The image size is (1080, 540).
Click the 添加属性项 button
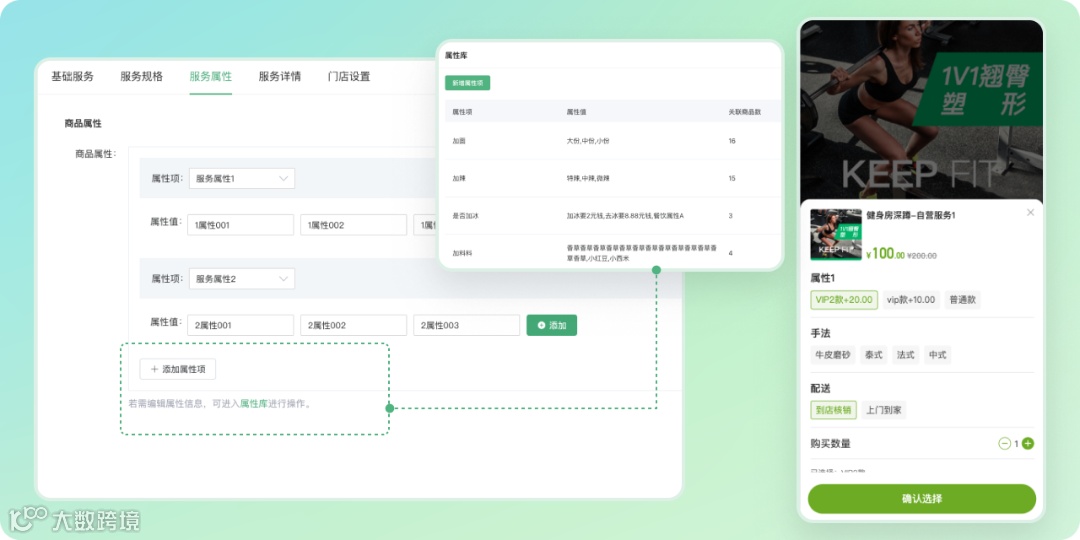pyautogui.click(x=178, y=369)
